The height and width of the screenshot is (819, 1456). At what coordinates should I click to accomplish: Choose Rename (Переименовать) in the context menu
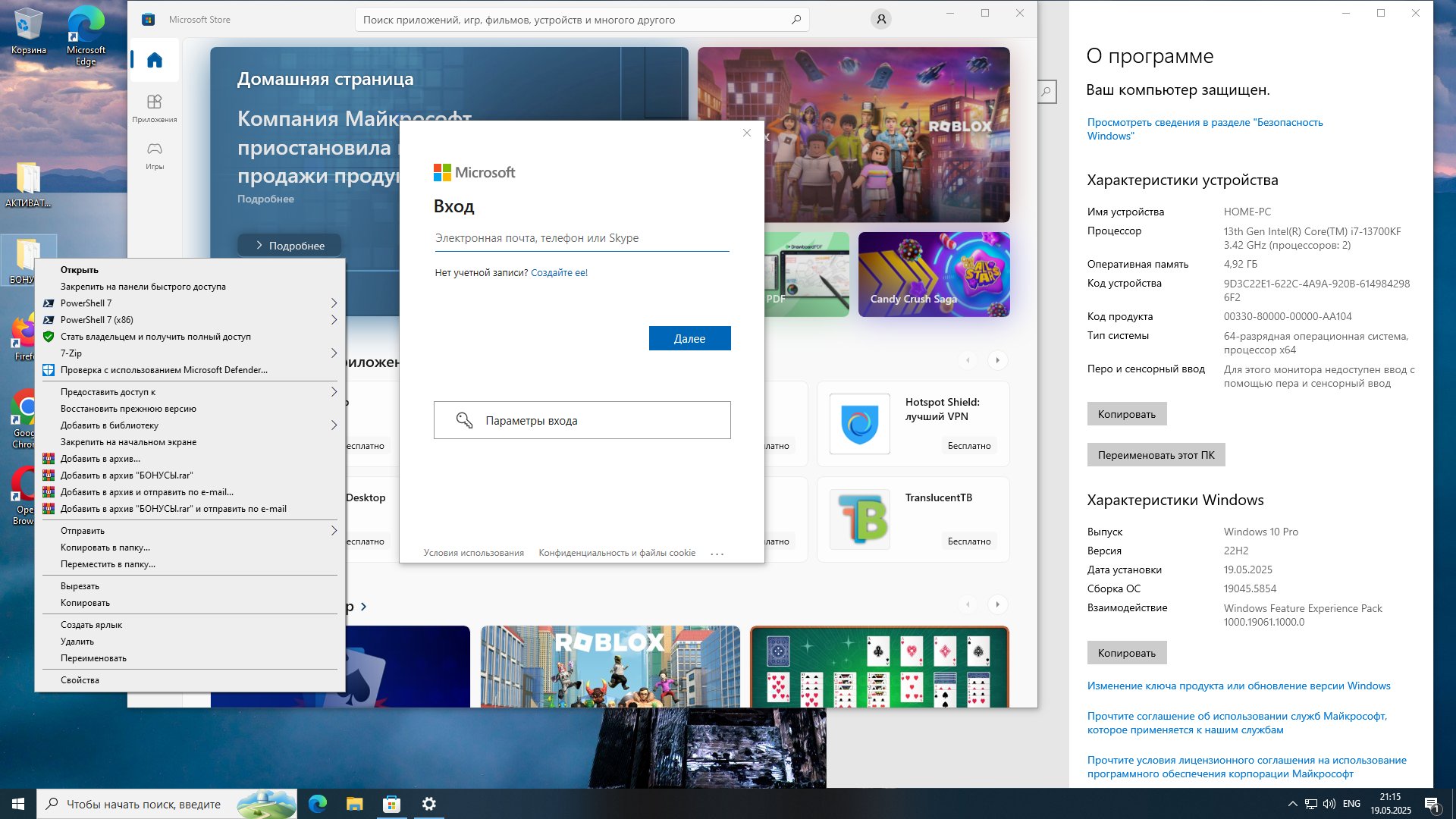point(93,658)
